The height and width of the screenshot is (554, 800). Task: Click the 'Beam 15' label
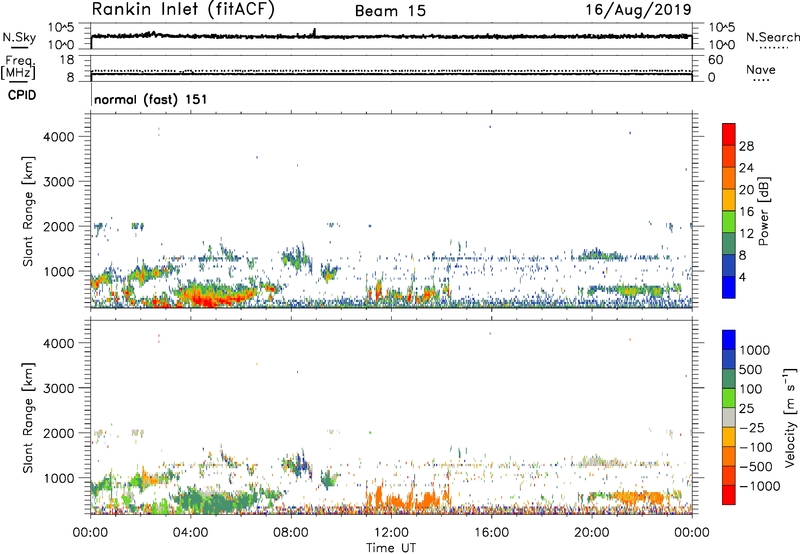[x=390, y=11]
